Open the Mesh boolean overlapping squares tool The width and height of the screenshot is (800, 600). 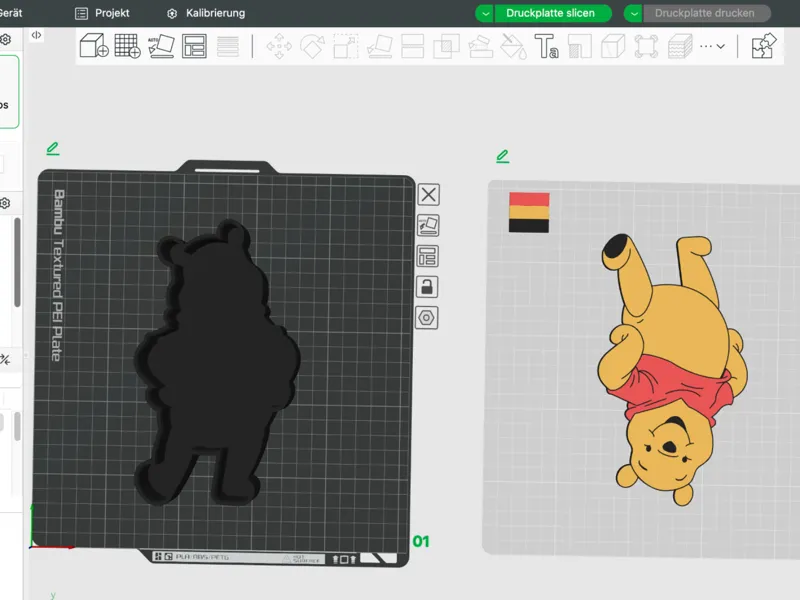pyautogui.click(x=446, y=46)
